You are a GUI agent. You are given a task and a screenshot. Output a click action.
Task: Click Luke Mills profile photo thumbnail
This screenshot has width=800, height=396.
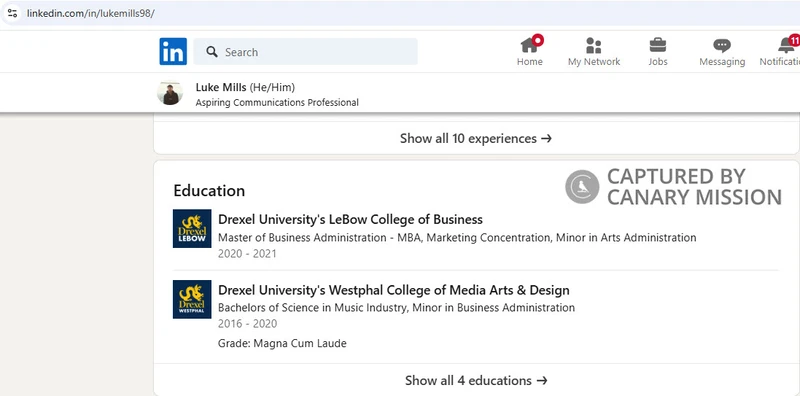pos(170,93)
